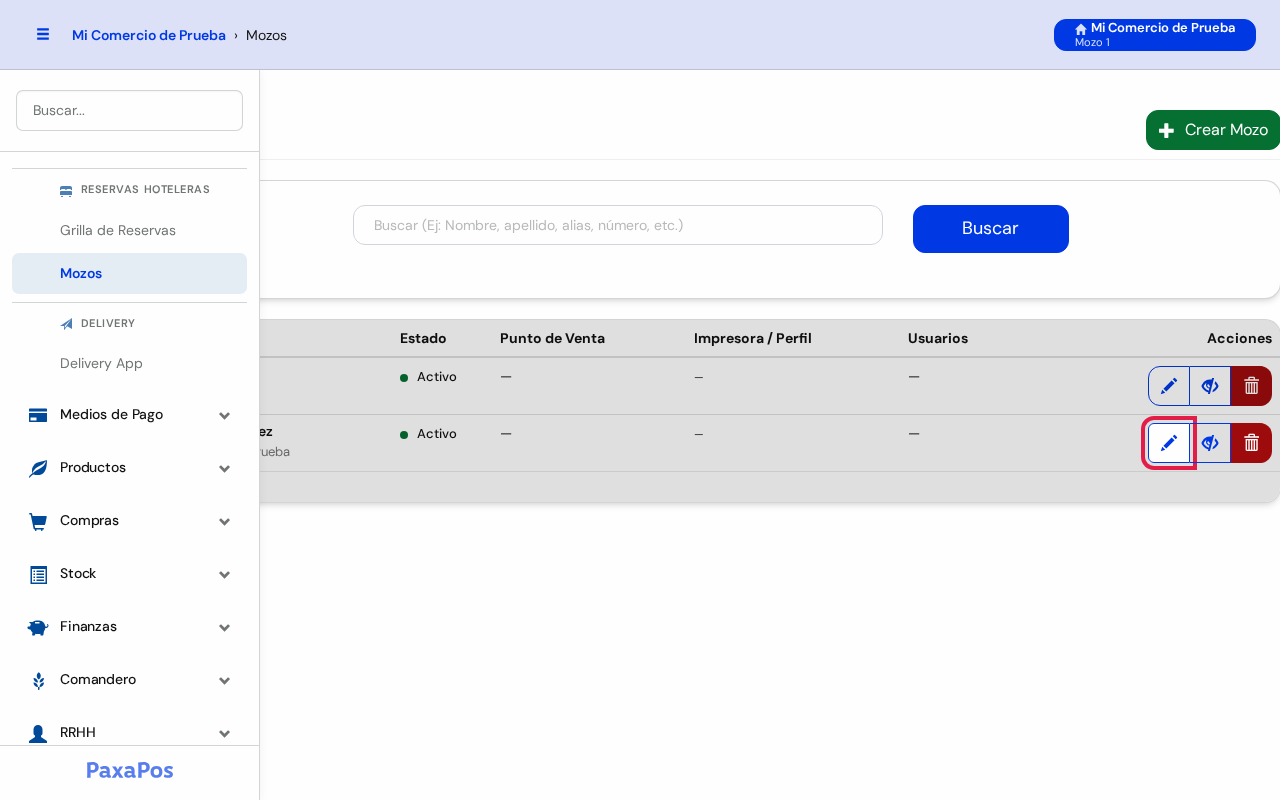Viewport: 1280px width, 800px height.
Task: Click the green Crear Mozo button
Action: (1213, 130)
